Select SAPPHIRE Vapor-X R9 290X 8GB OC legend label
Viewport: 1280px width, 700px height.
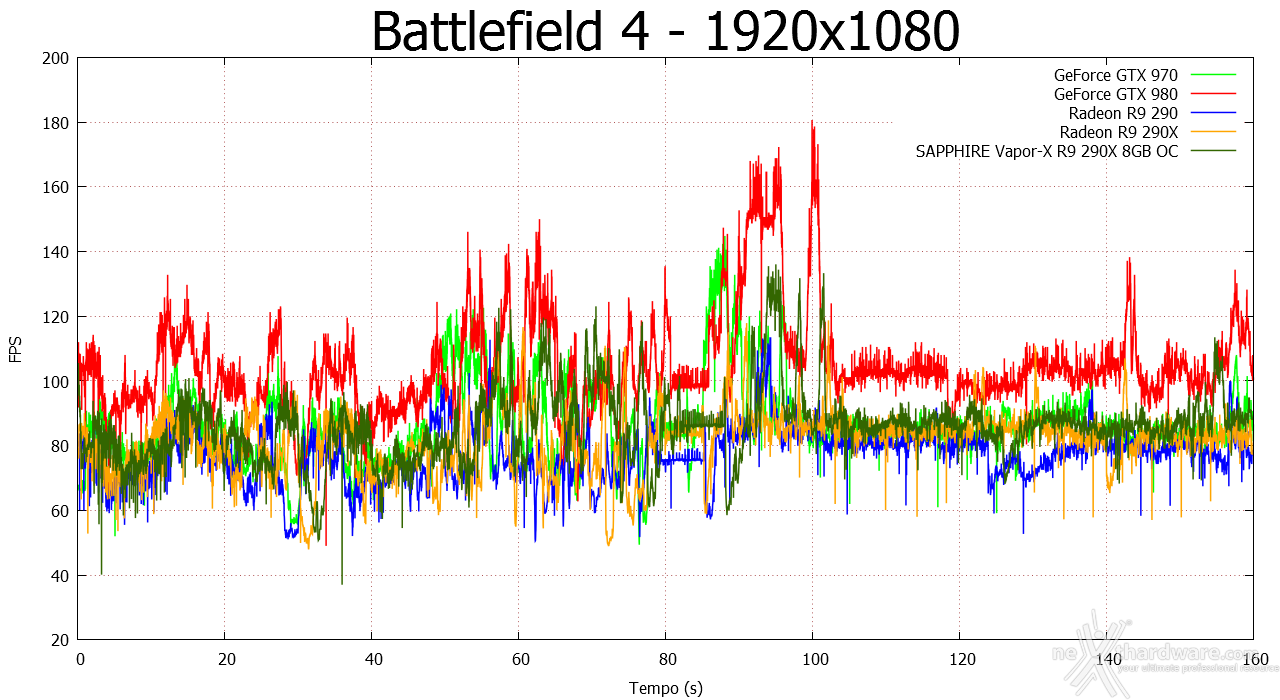coord(1047,152)
